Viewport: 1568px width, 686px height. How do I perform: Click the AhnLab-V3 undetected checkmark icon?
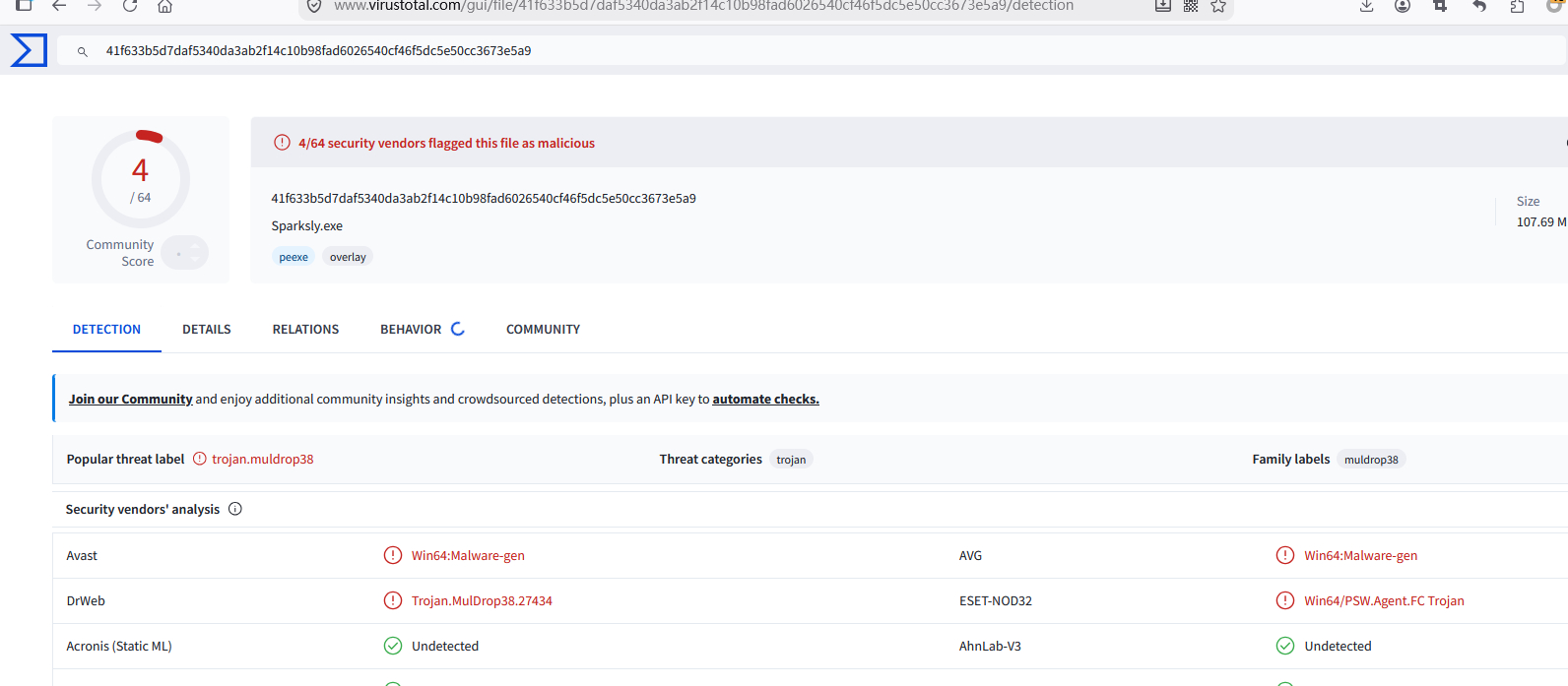coord(1285,646)
